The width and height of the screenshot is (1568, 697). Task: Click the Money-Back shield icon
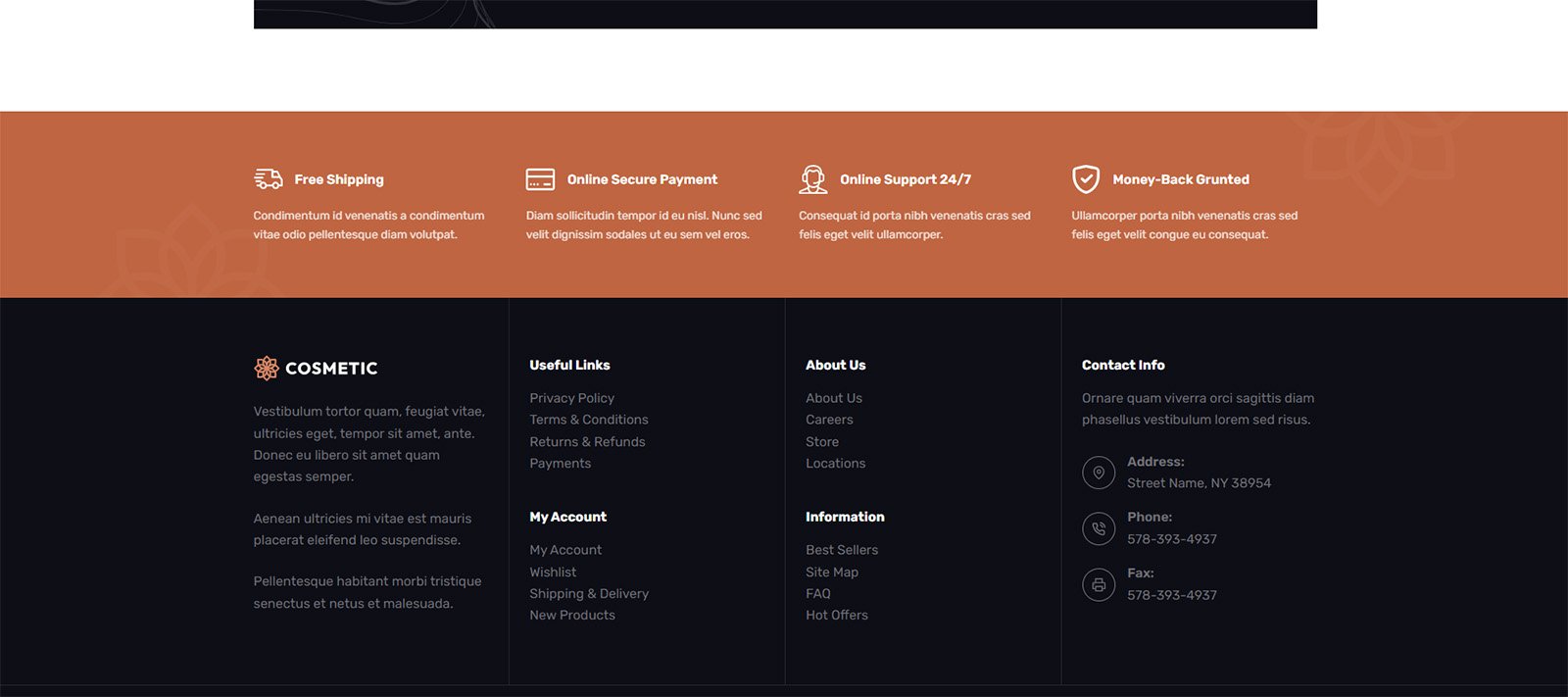(x=1085, y=179)
